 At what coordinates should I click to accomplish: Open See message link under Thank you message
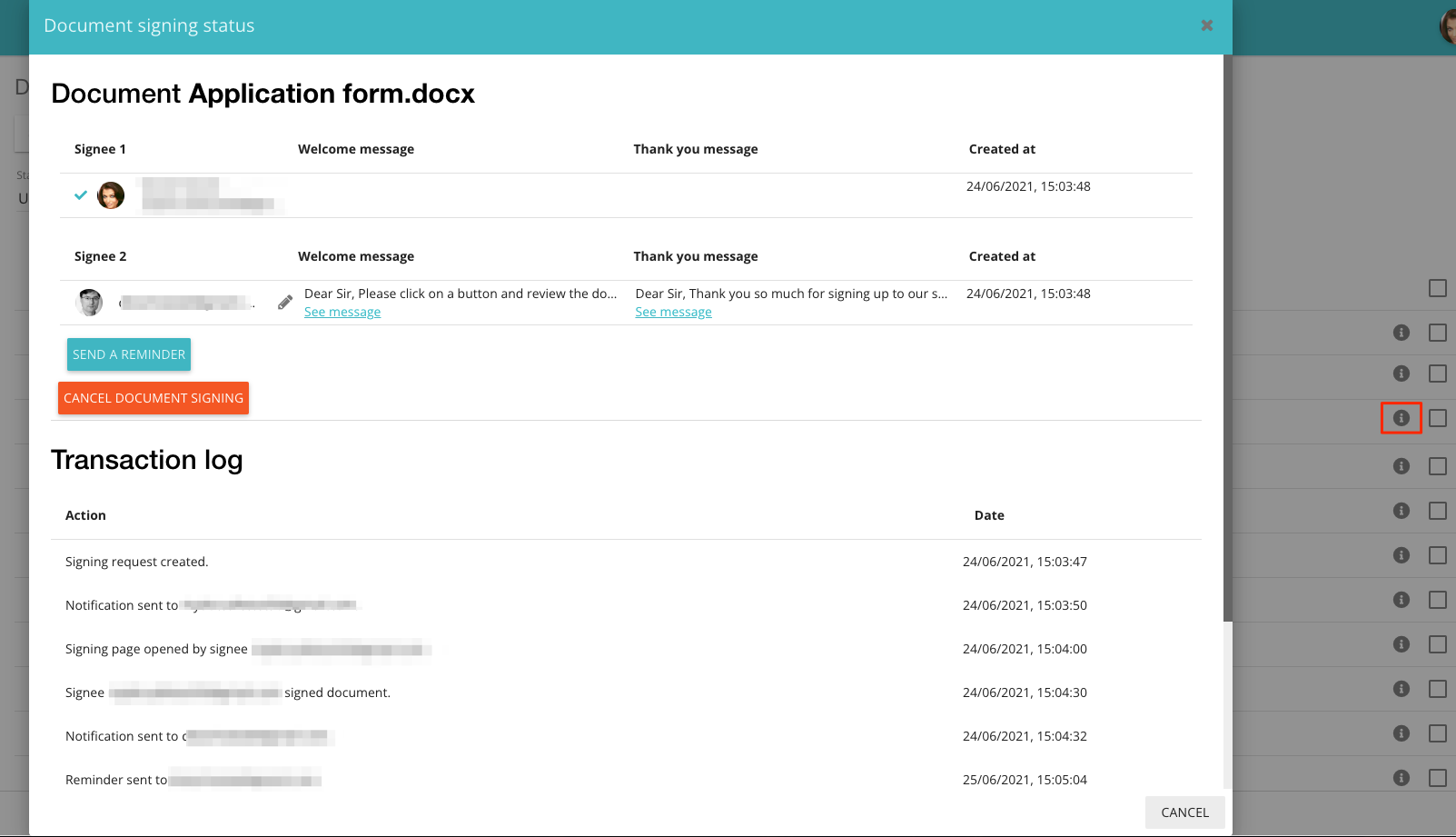coord(673,312)
